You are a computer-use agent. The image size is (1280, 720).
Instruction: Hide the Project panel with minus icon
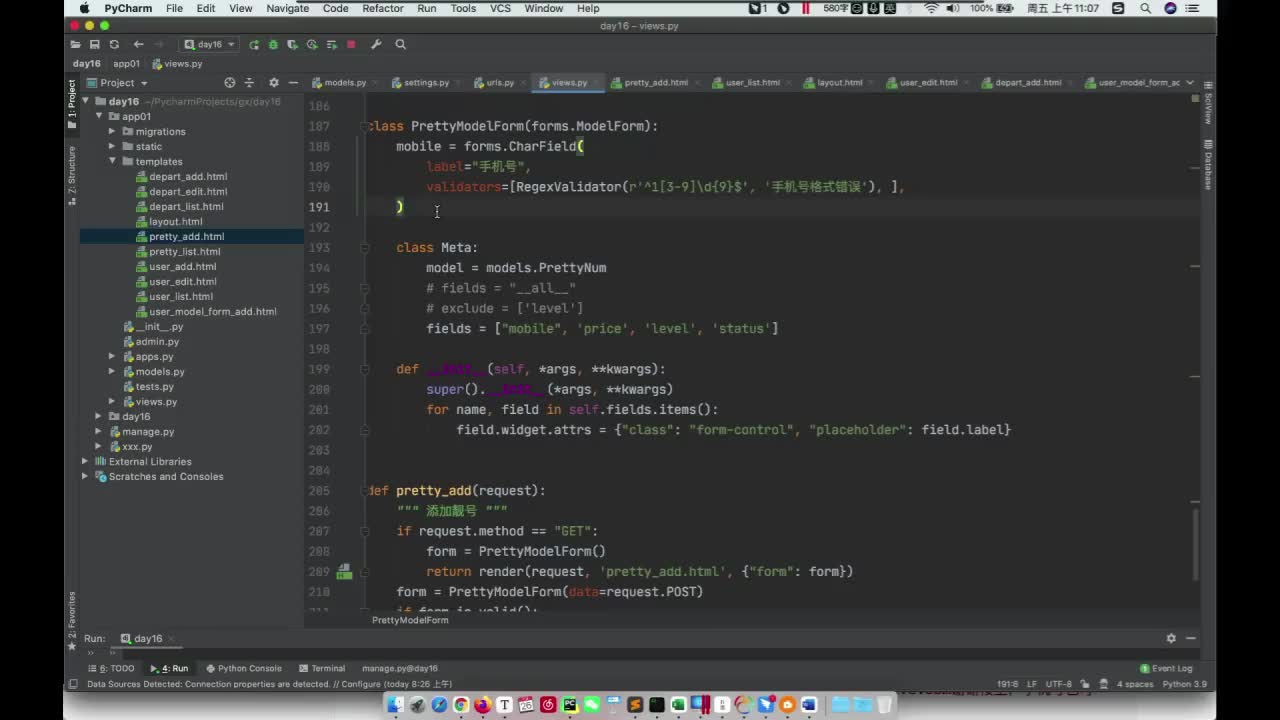click(292, 83)
